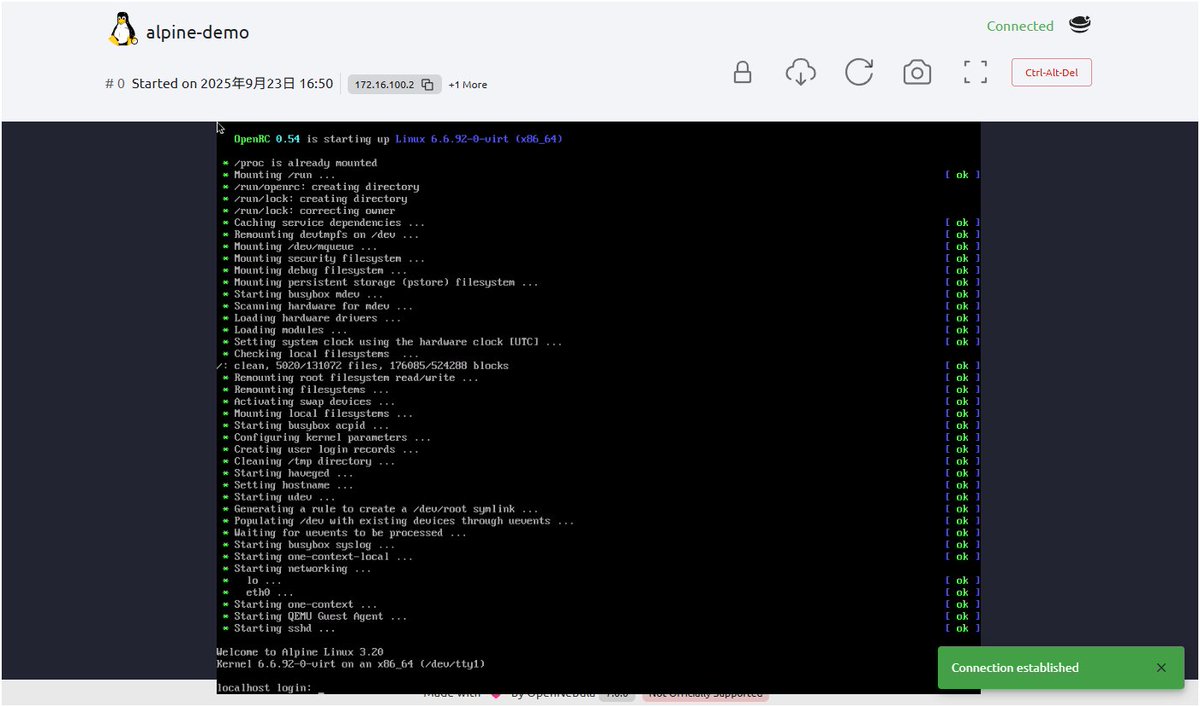
Task: Click the Connected status text
Action: [x=1020, y=26]
